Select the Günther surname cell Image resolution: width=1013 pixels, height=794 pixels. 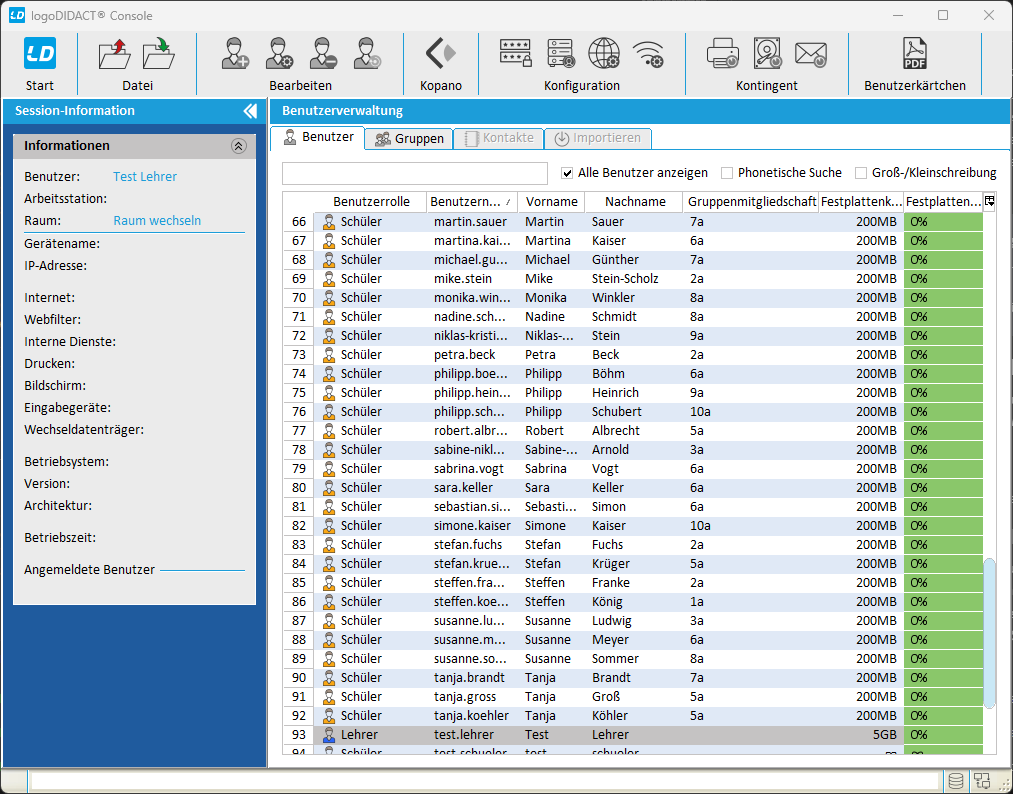point(634,260)
